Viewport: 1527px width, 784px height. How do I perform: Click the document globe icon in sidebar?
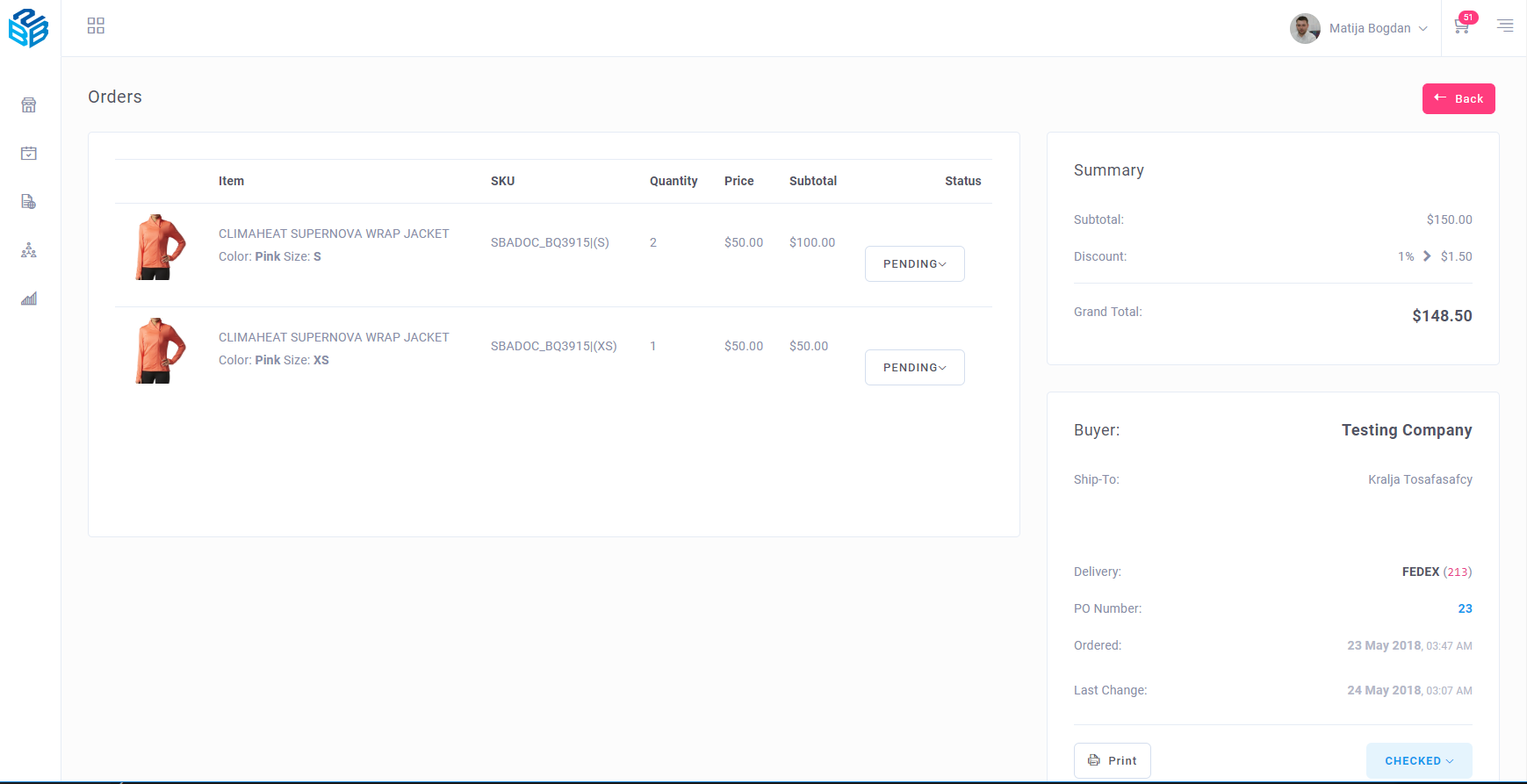(29, 202)
